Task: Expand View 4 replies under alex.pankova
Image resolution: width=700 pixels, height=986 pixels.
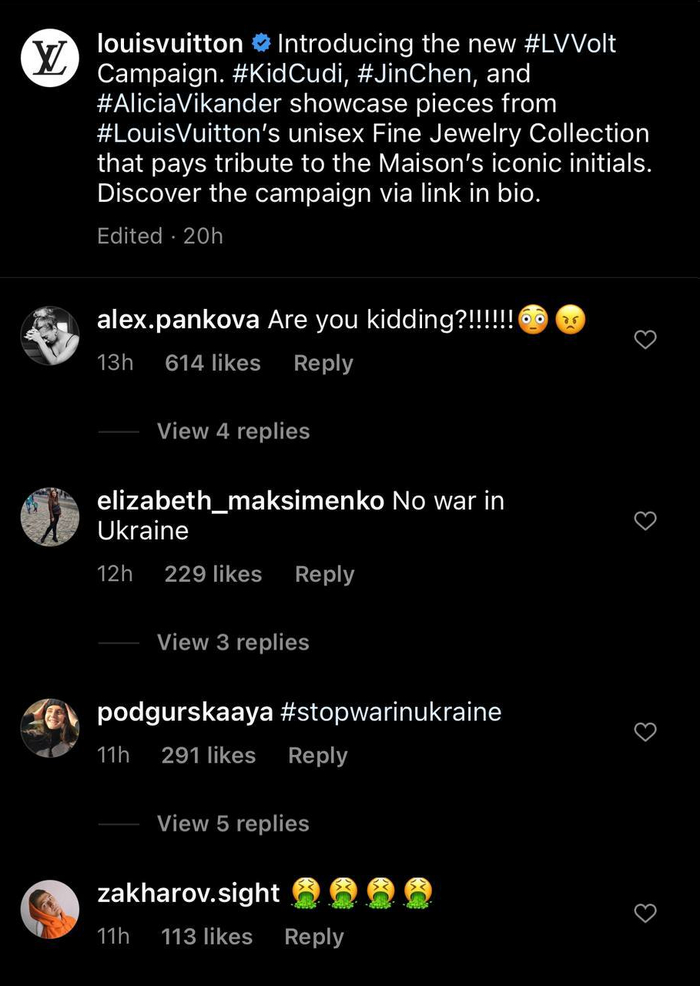Action: (x=233, y=431)
